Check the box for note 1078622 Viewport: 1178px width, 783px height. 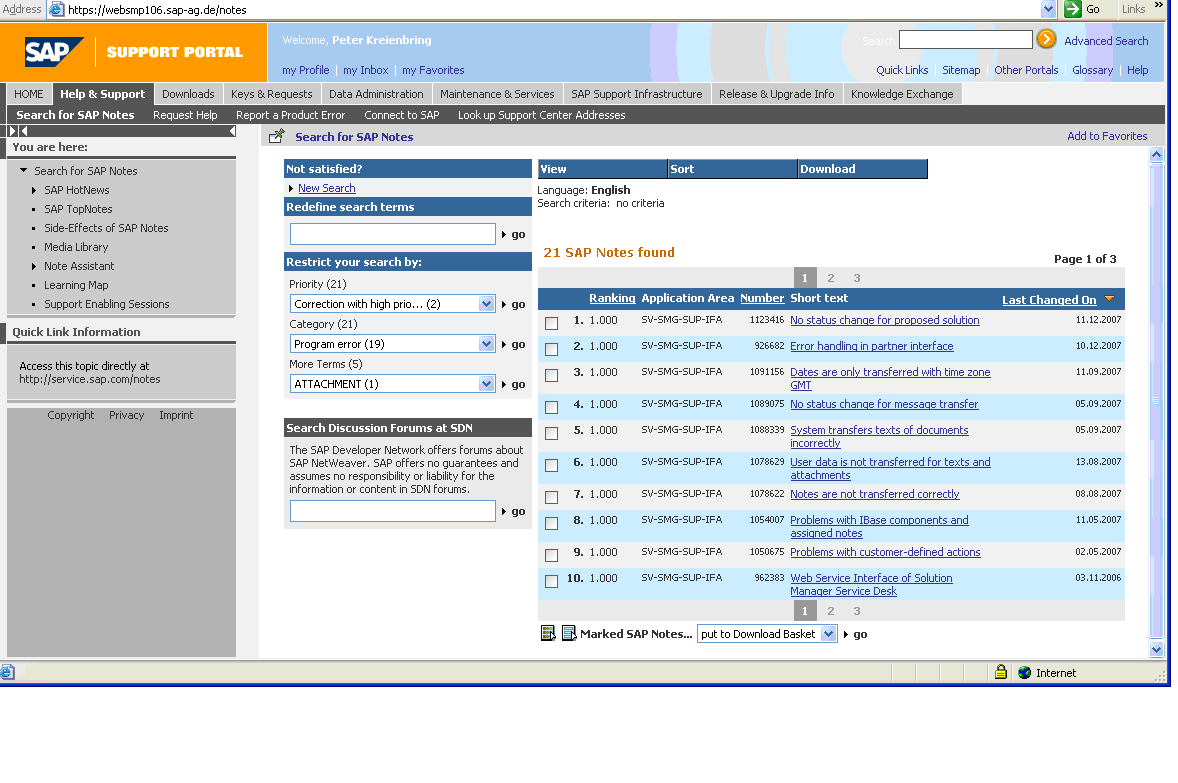click(551, 497)
